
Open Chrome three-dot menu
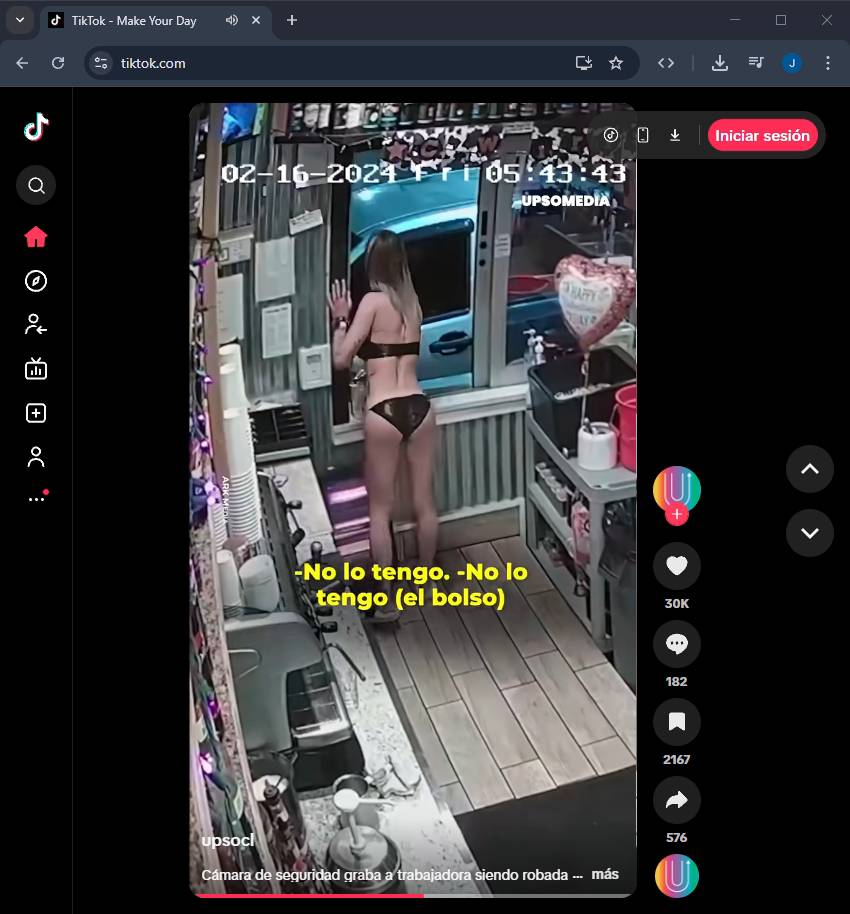[827, 63]
